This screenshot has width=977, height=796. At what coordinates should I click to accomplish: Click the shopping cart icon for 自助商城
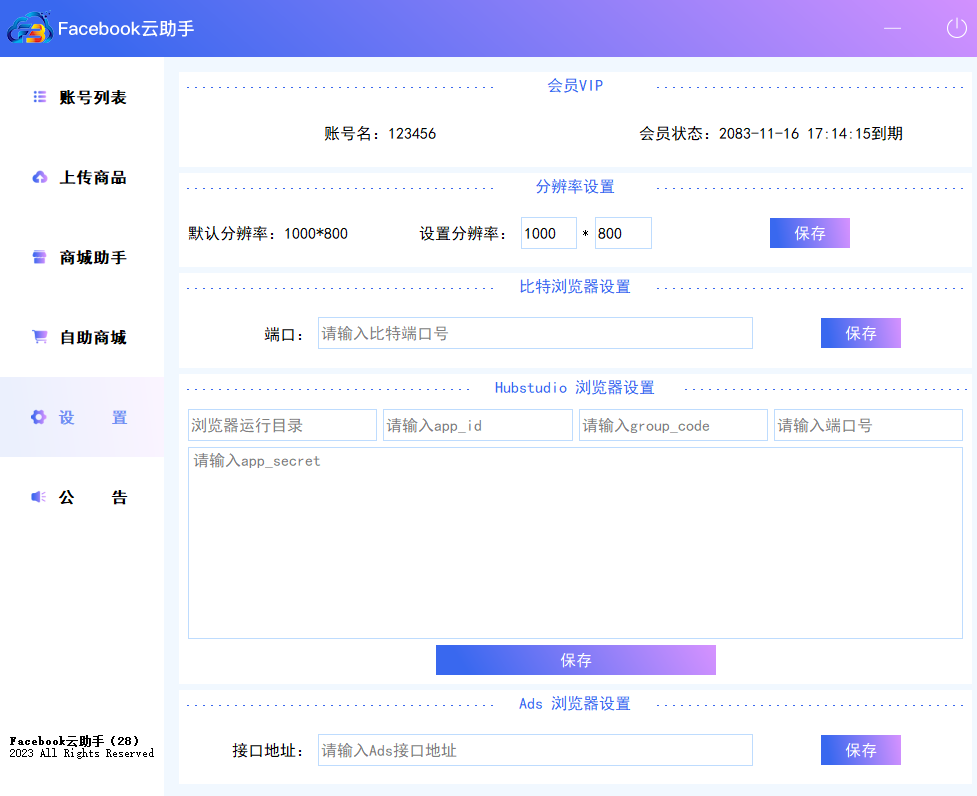pos(40,337)
